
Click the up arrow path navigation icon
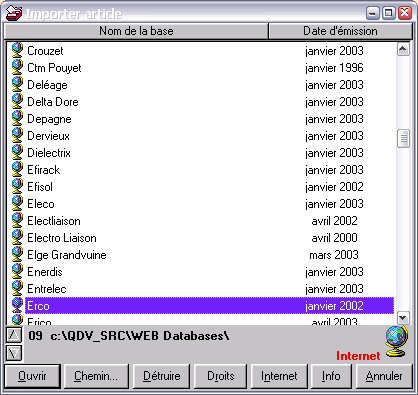pos(14,335)
